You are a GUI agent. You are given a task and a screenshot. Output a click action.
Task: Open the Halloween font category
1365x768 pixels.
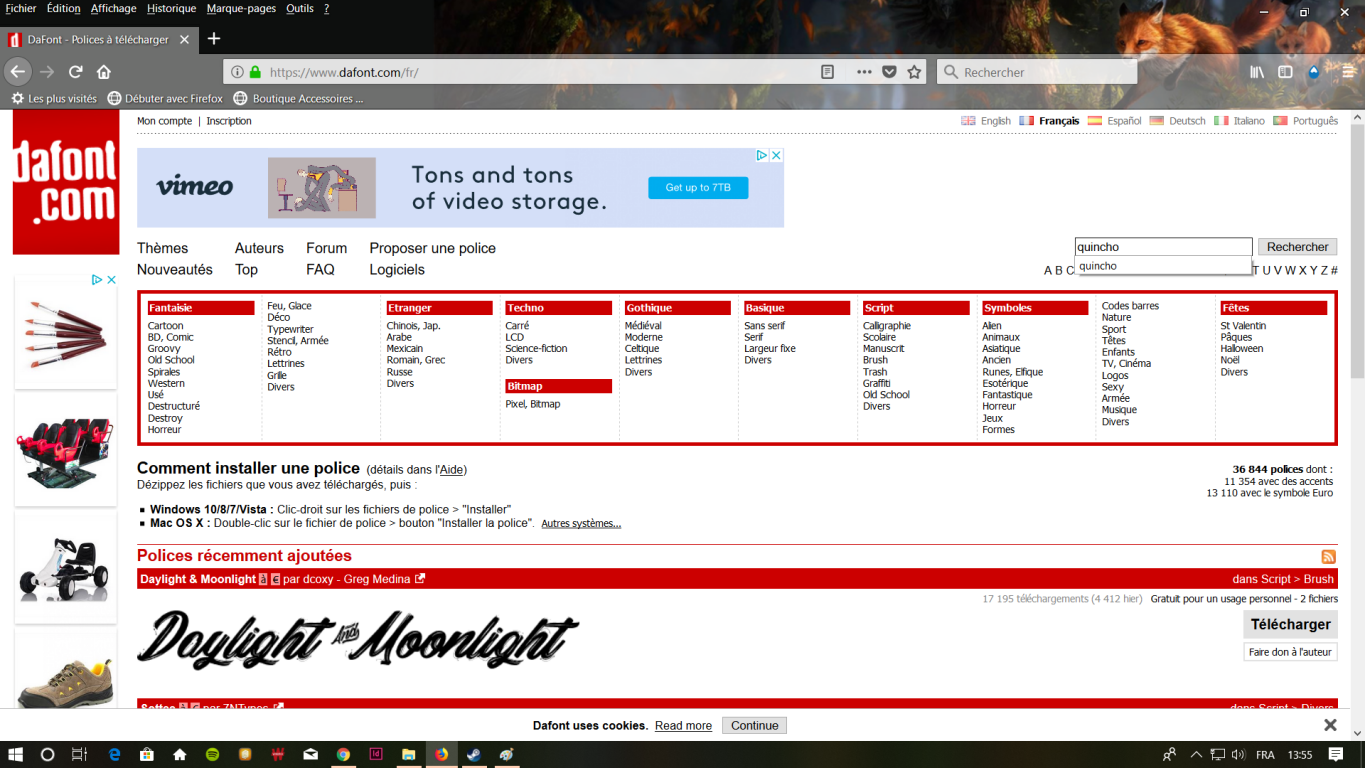[x=1241, y=349]
